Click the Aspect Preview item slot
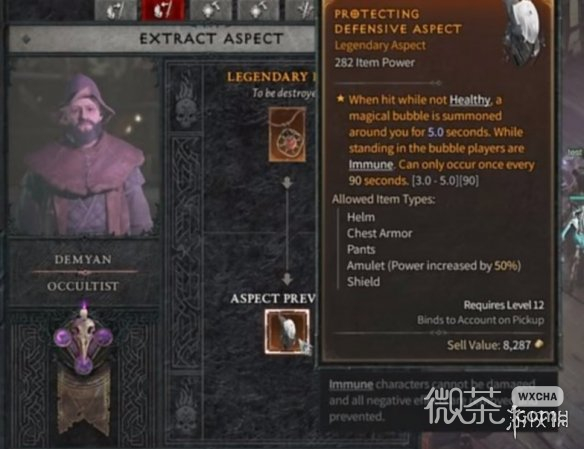This screenshot has height=449, width=584. point(287,331)
